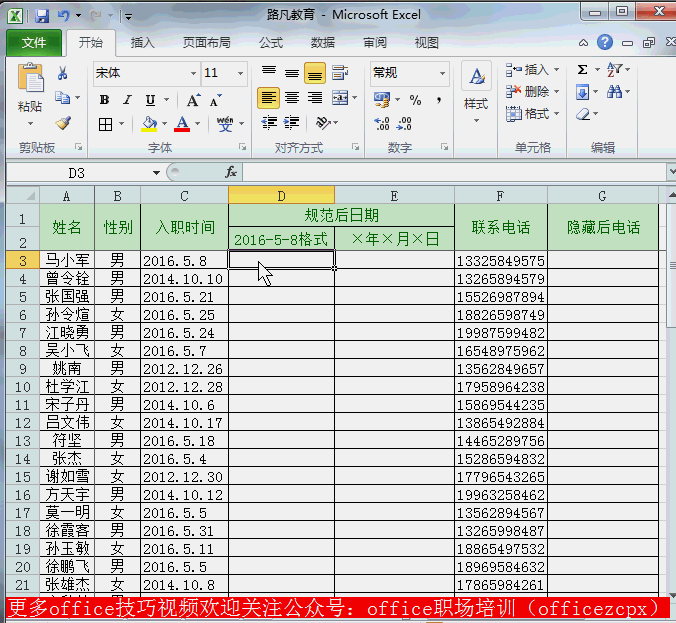Toggle Bold formatting

coord(105,100)
